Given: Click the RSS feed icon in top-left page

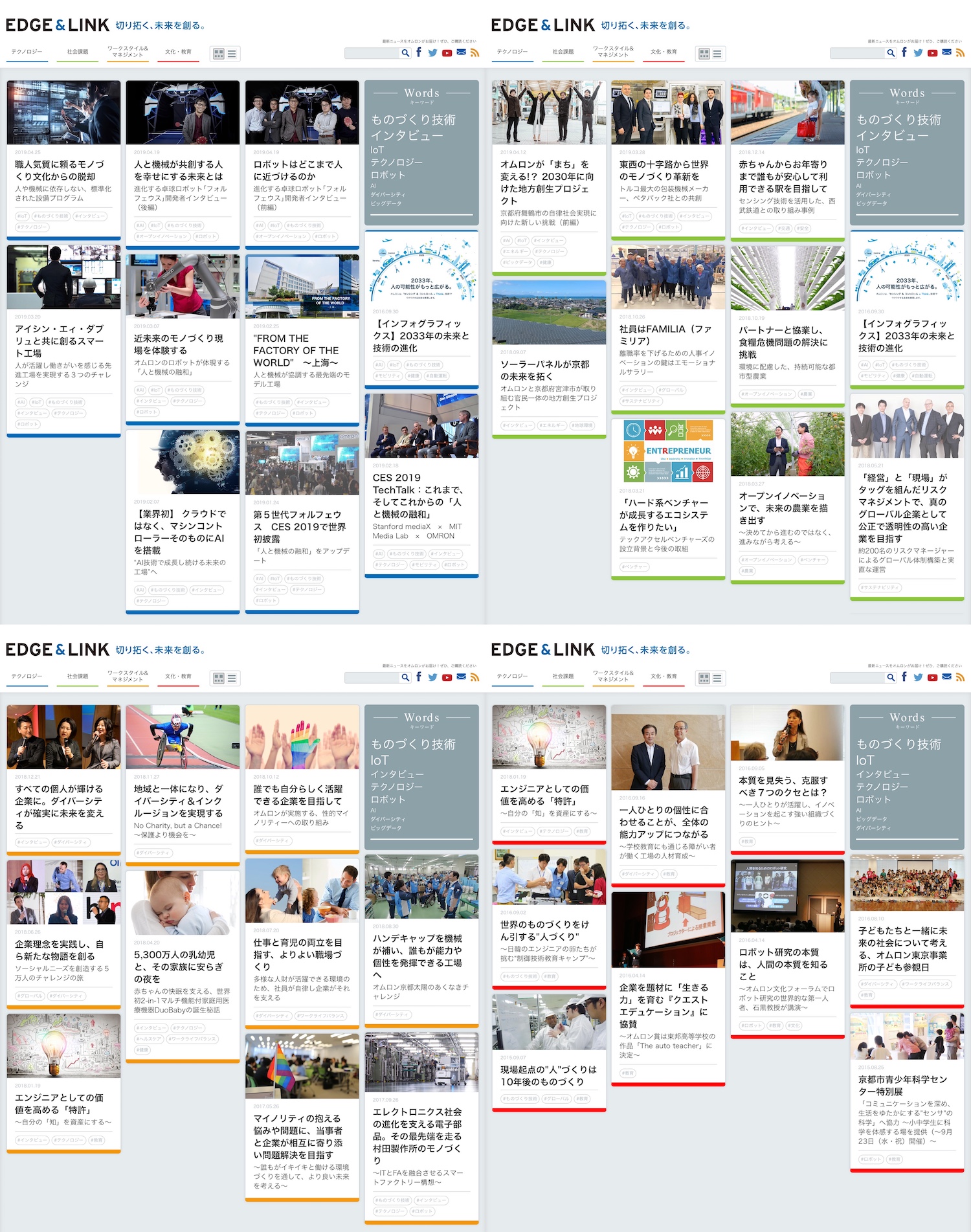Looking at the screenshot, I should 474,53.
